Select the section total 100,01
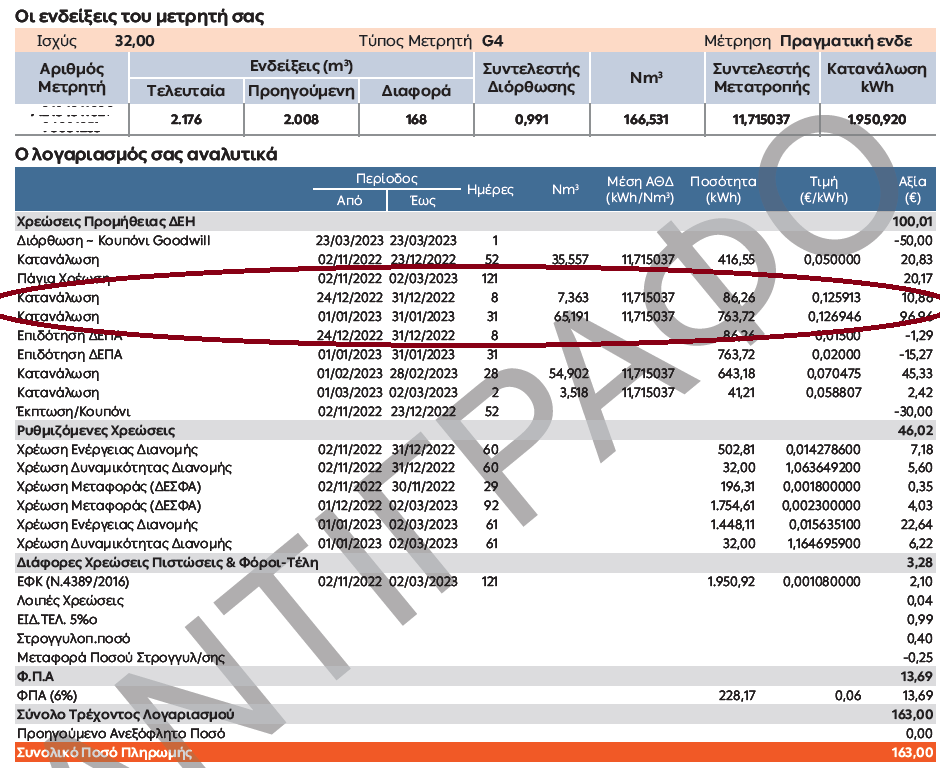The width and height of the screenshot is (940, 768). tap(912, 221)
